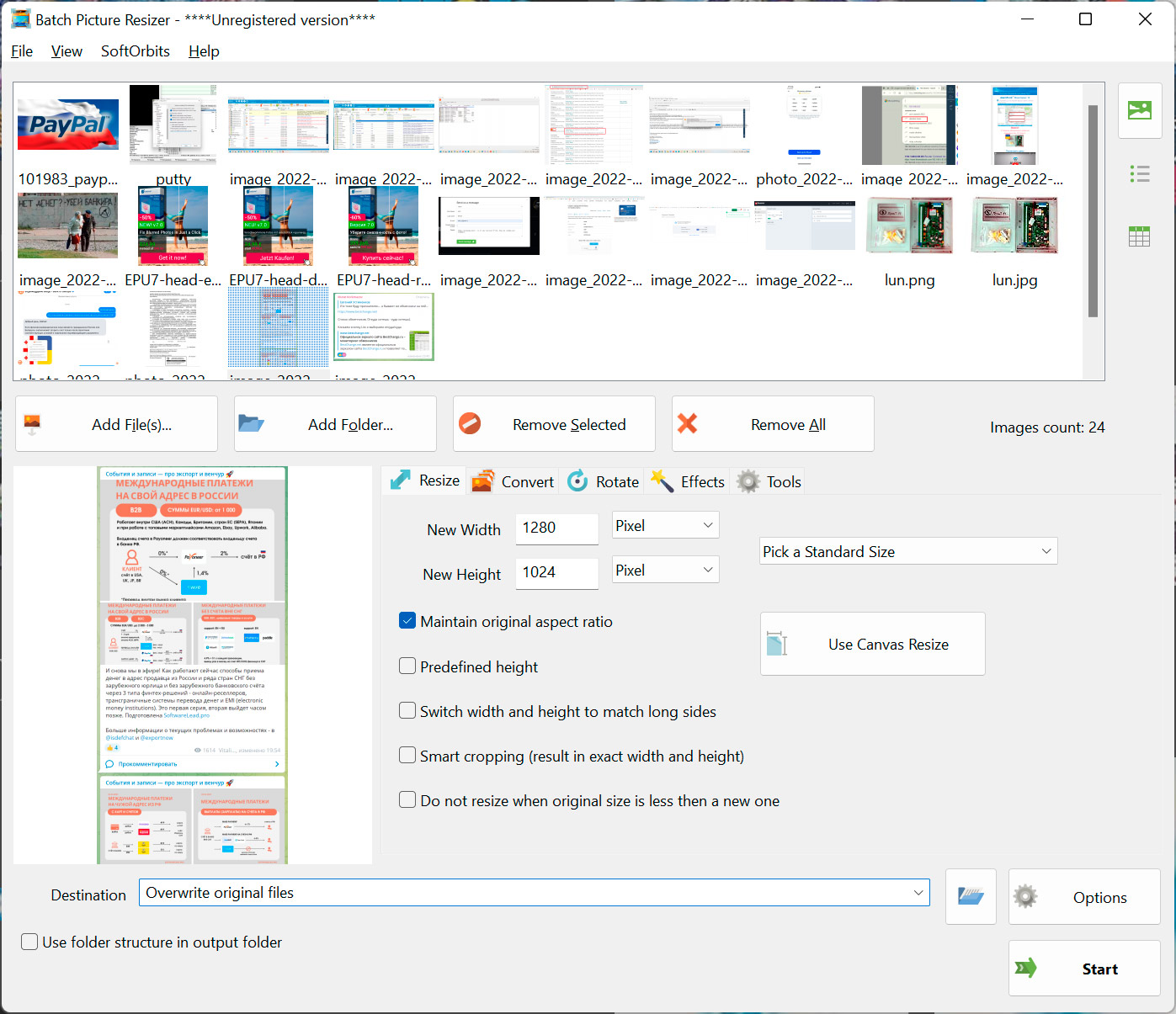Open the Destination dropdown
This screenshot has height=1014, width=1176.
(919, 892)
